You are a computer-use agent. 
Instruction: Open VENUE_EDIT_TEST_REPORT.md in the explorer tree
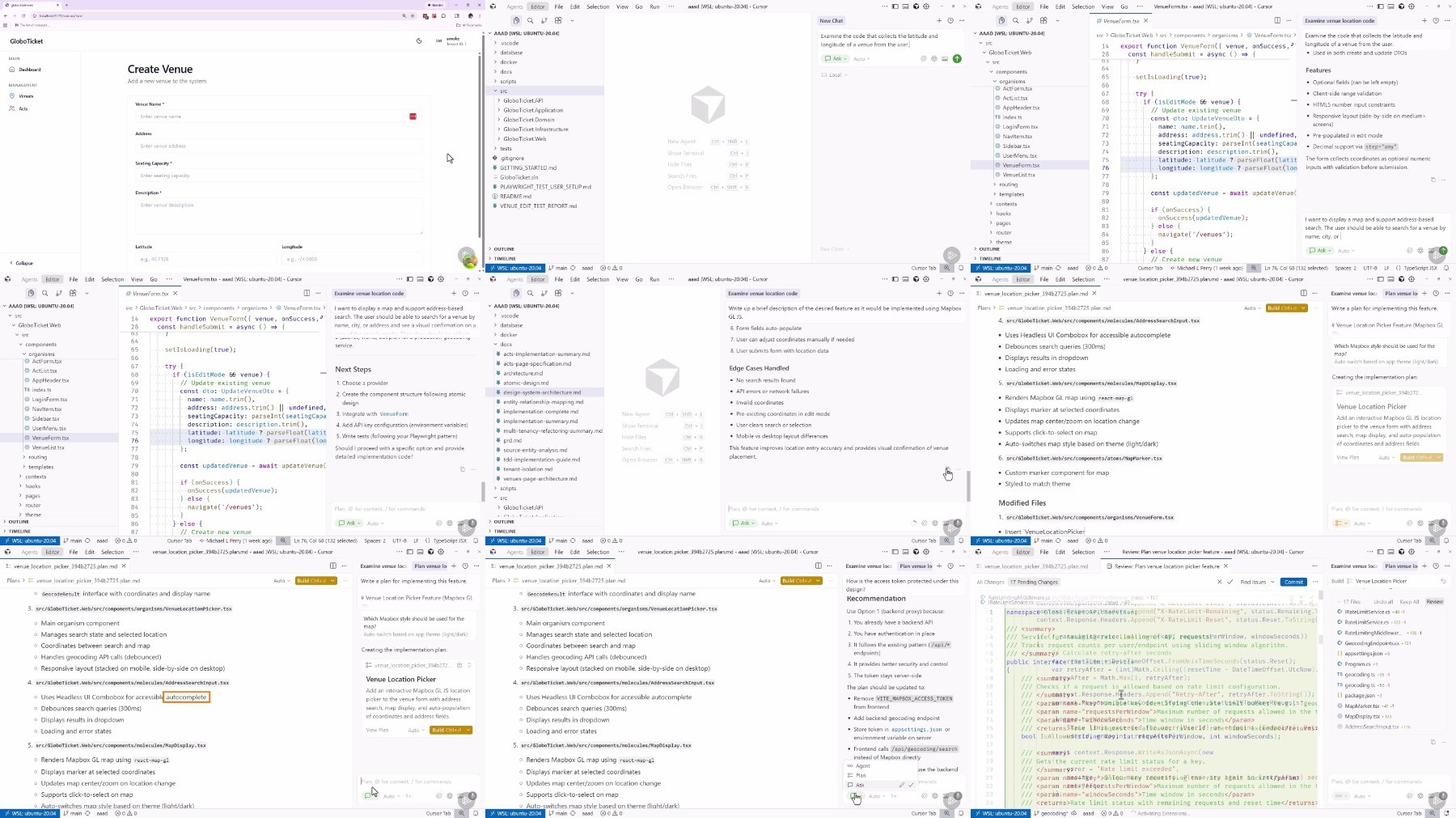pyautogui.click(x=538, y=206)
